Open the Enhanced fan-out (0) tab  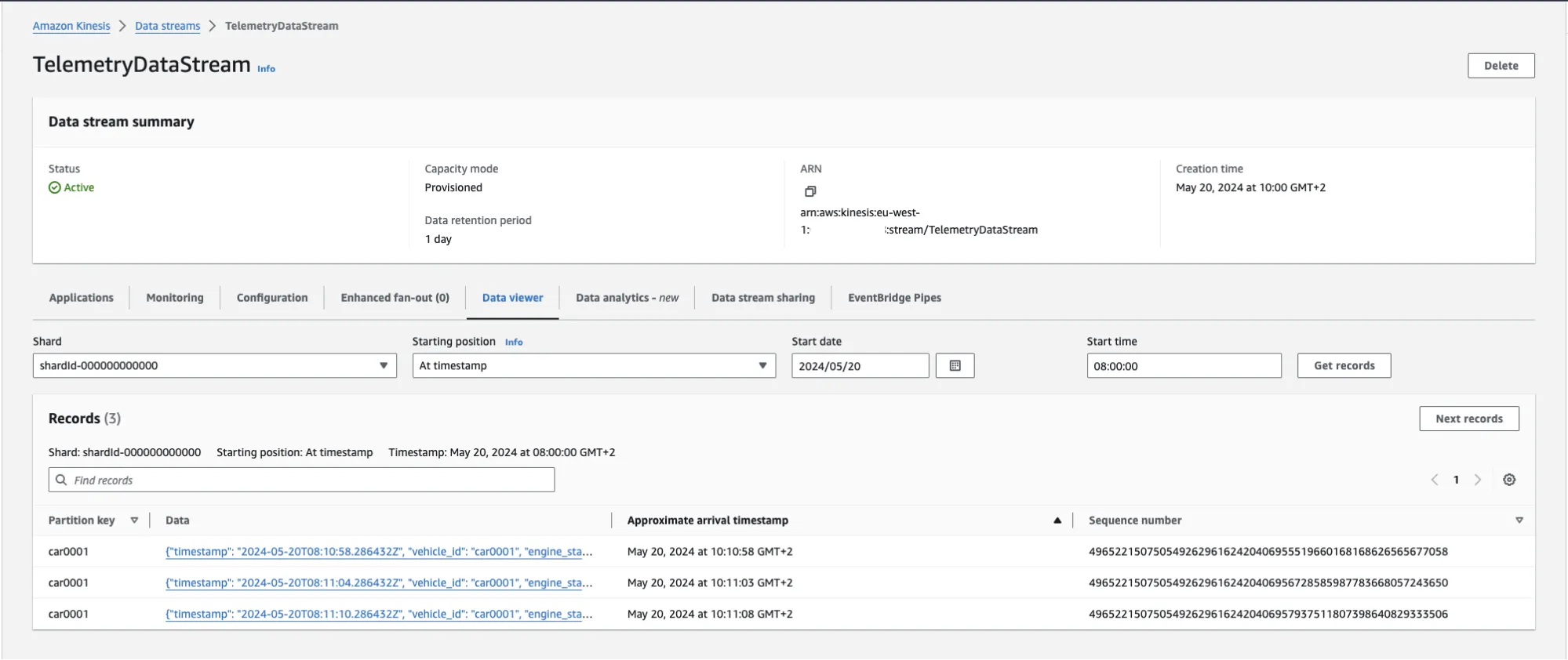[x=395, y=298]
